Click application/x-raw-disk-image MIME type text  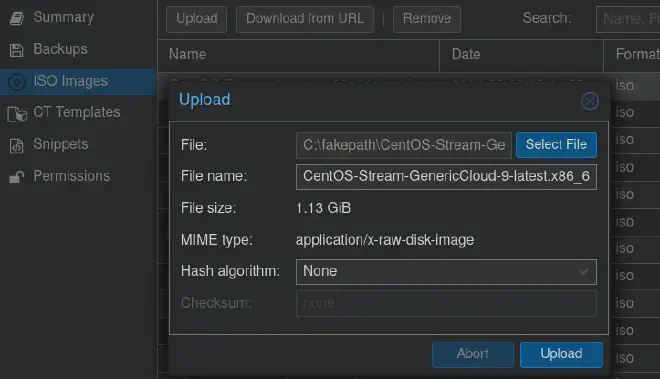point(385,240)
